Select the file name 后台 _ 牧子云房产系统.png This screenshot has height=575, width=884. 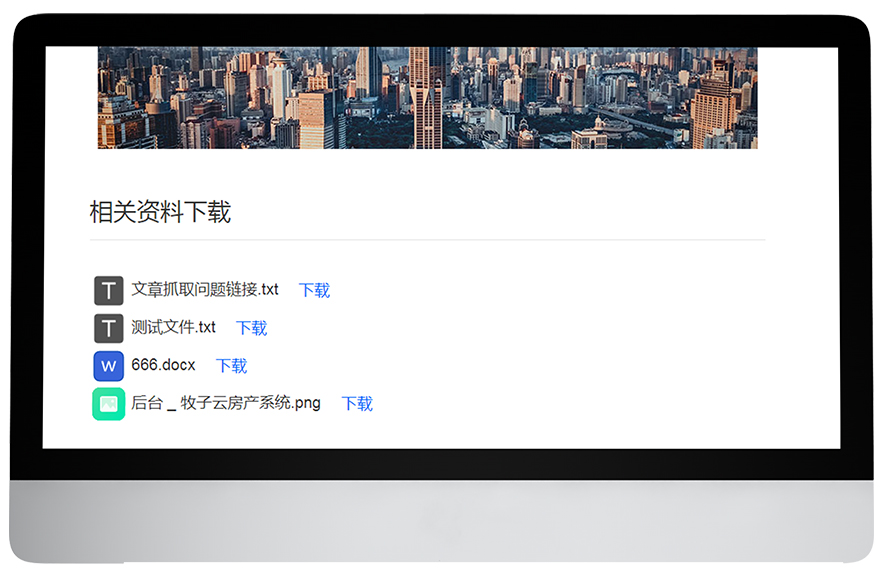click(226, 402)
